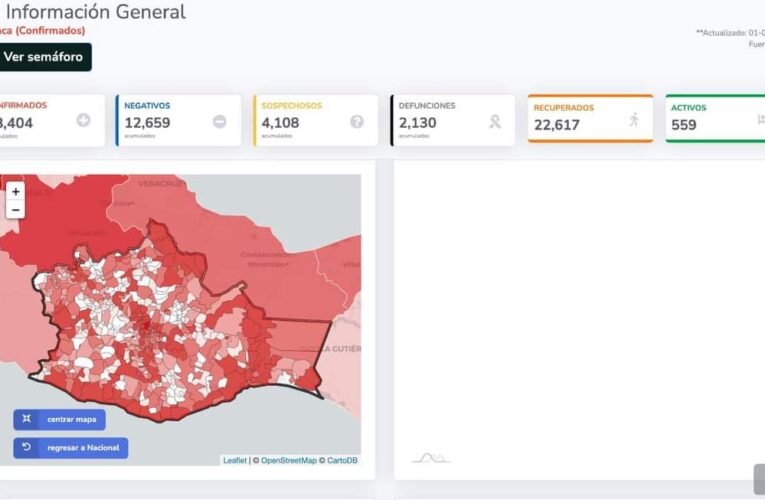
Task: Open the OpenStreetMap attribution link
Action: (288, 460)
